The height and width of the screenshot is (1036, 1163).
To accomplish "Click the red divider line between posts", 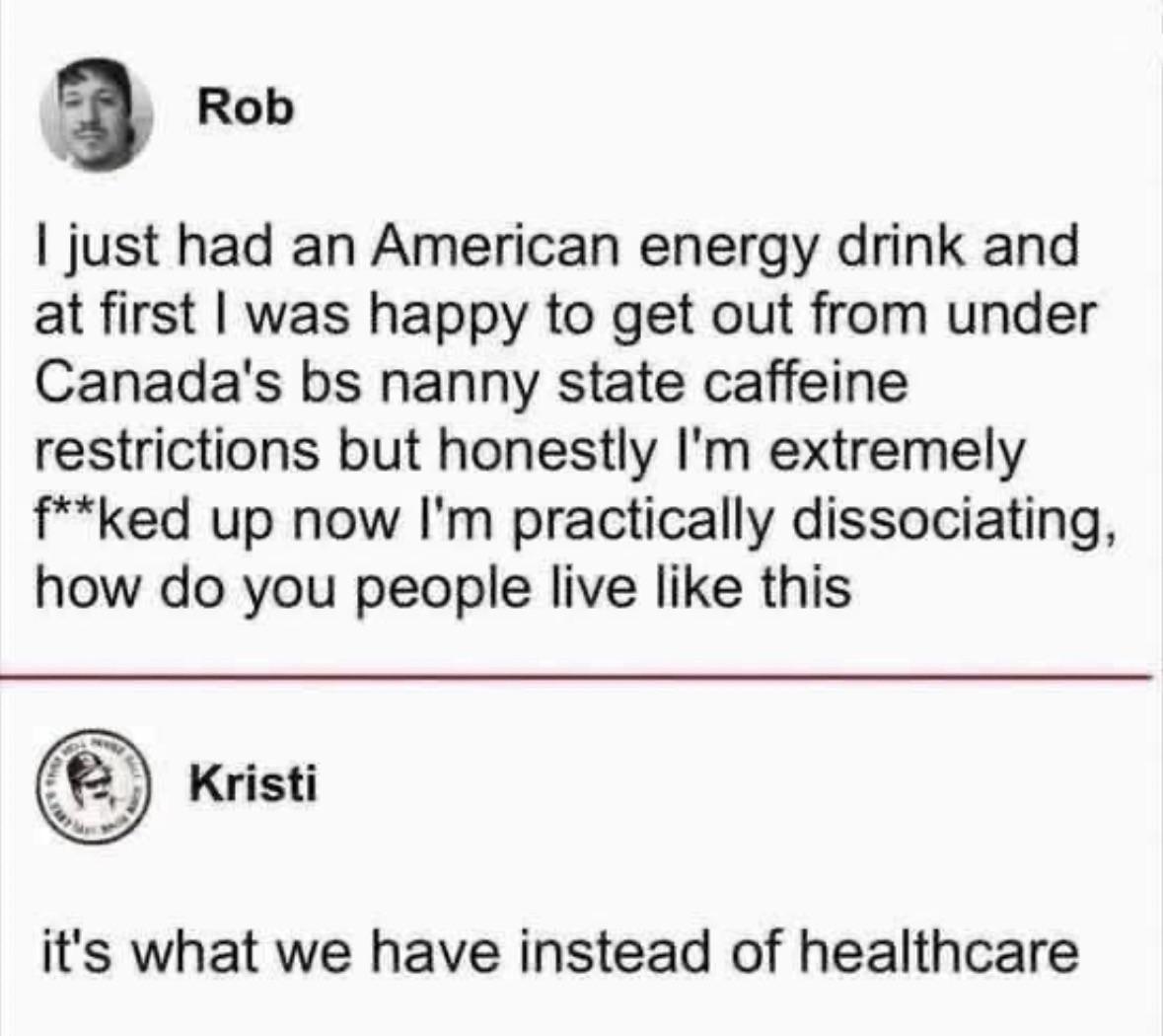I will [x=581, y=676].
